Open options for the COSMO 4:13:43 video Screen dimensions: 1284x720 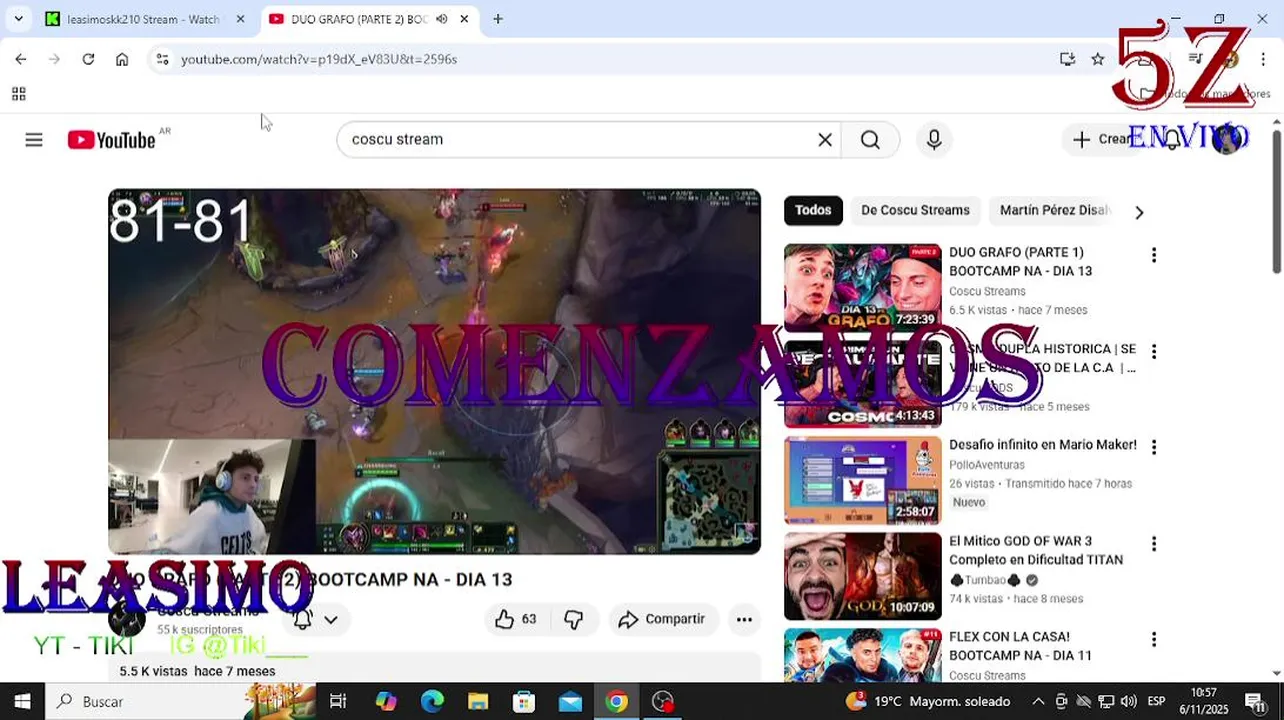[x=1154, y=352]
